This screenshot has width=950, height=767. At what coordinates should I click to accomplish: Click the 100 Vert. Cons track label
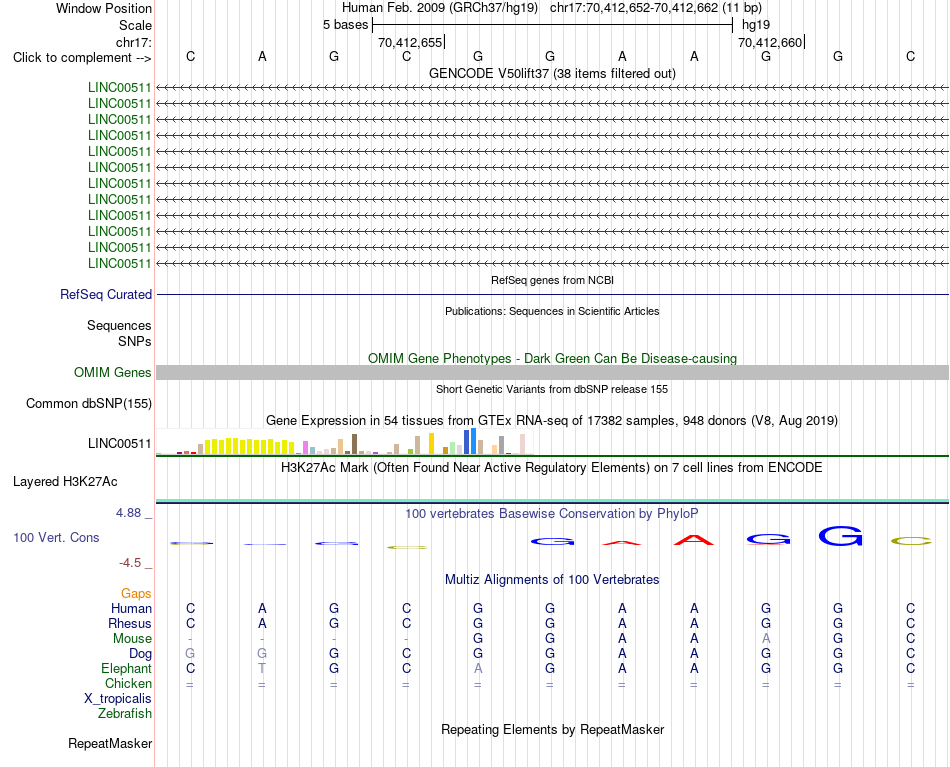coord(56,537)
